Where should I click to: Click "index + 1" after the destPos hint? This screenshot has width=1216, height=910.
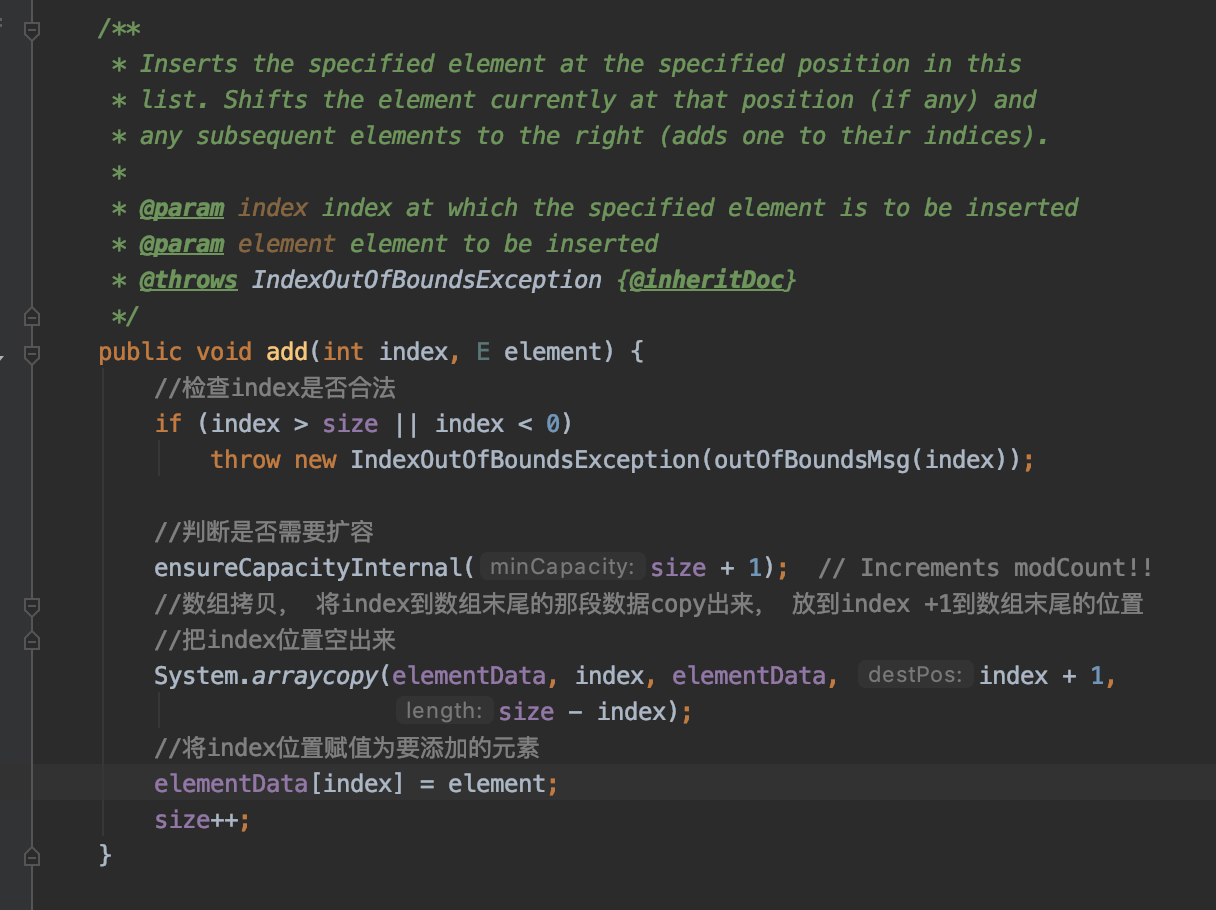point(1041,676)
